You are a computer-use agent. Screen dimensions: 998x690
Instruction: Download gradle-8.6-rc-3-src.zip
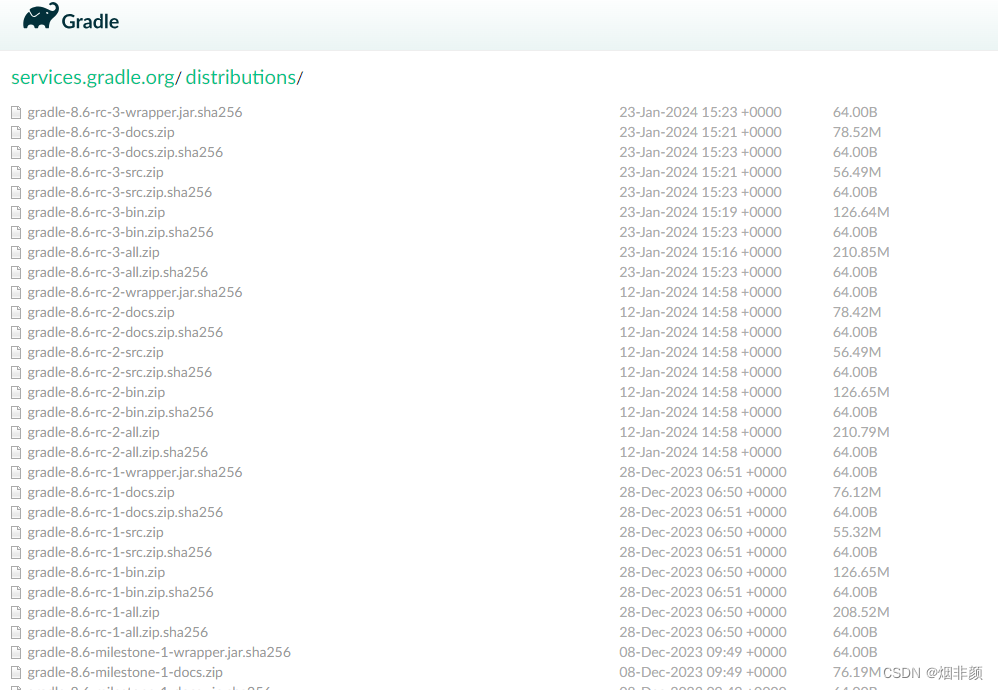point(95,172)
